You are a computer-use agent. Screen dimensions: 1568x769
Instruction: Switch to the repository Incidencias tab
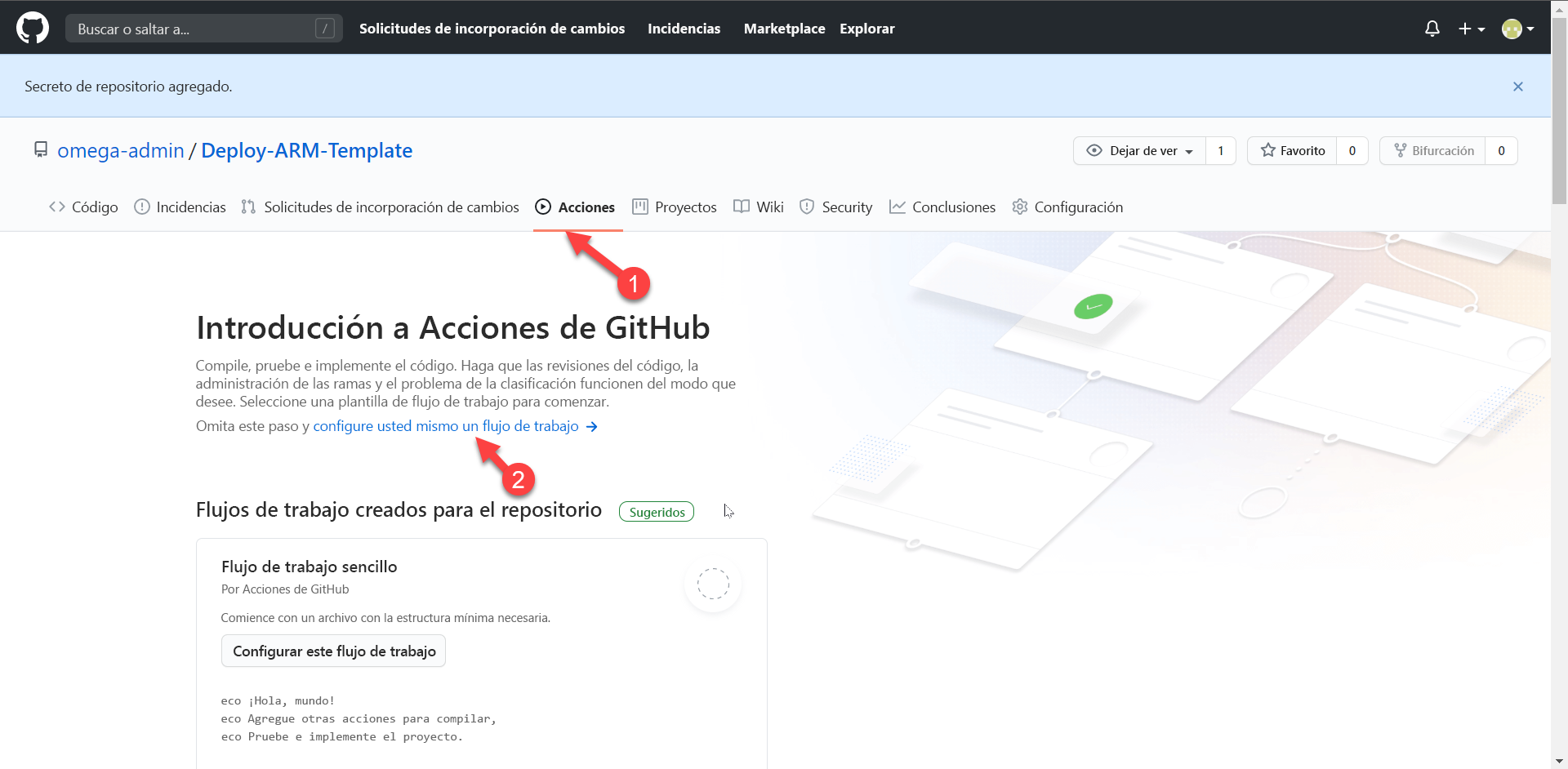180,207
